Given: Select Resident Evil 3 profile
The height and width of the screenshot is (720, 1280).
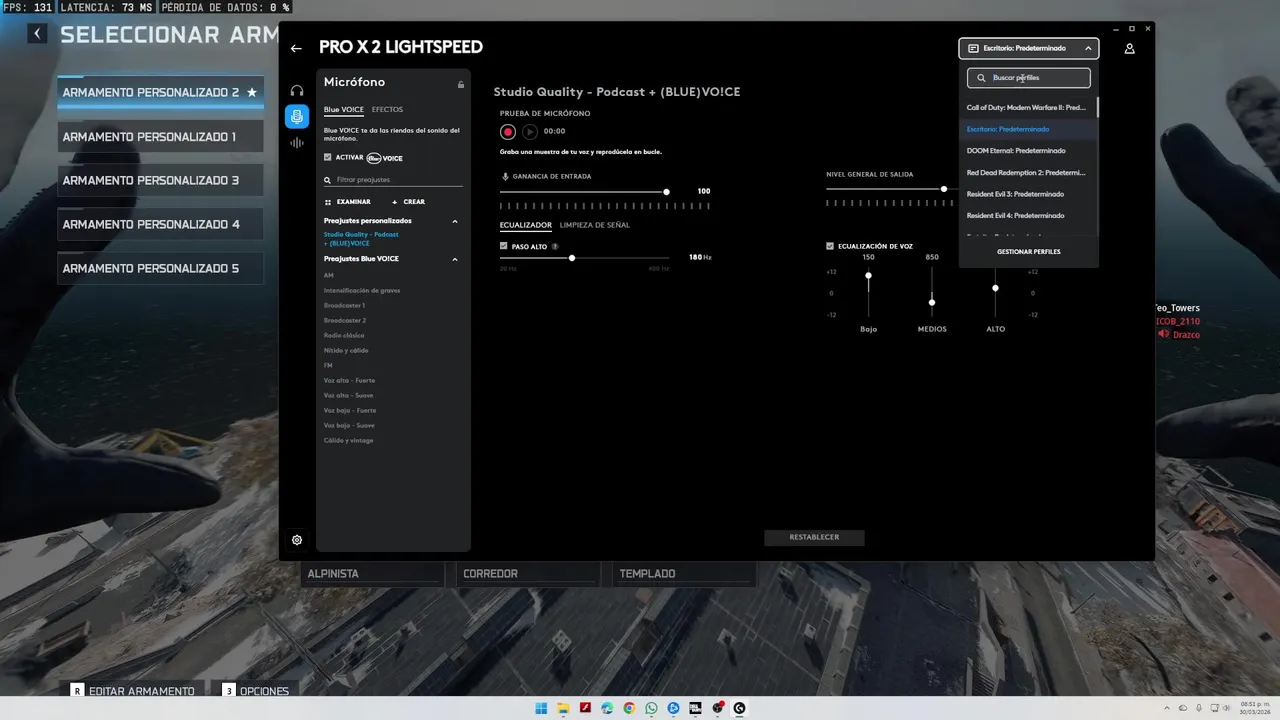Looking at the screenshot, I should (x=1026, y=194).
